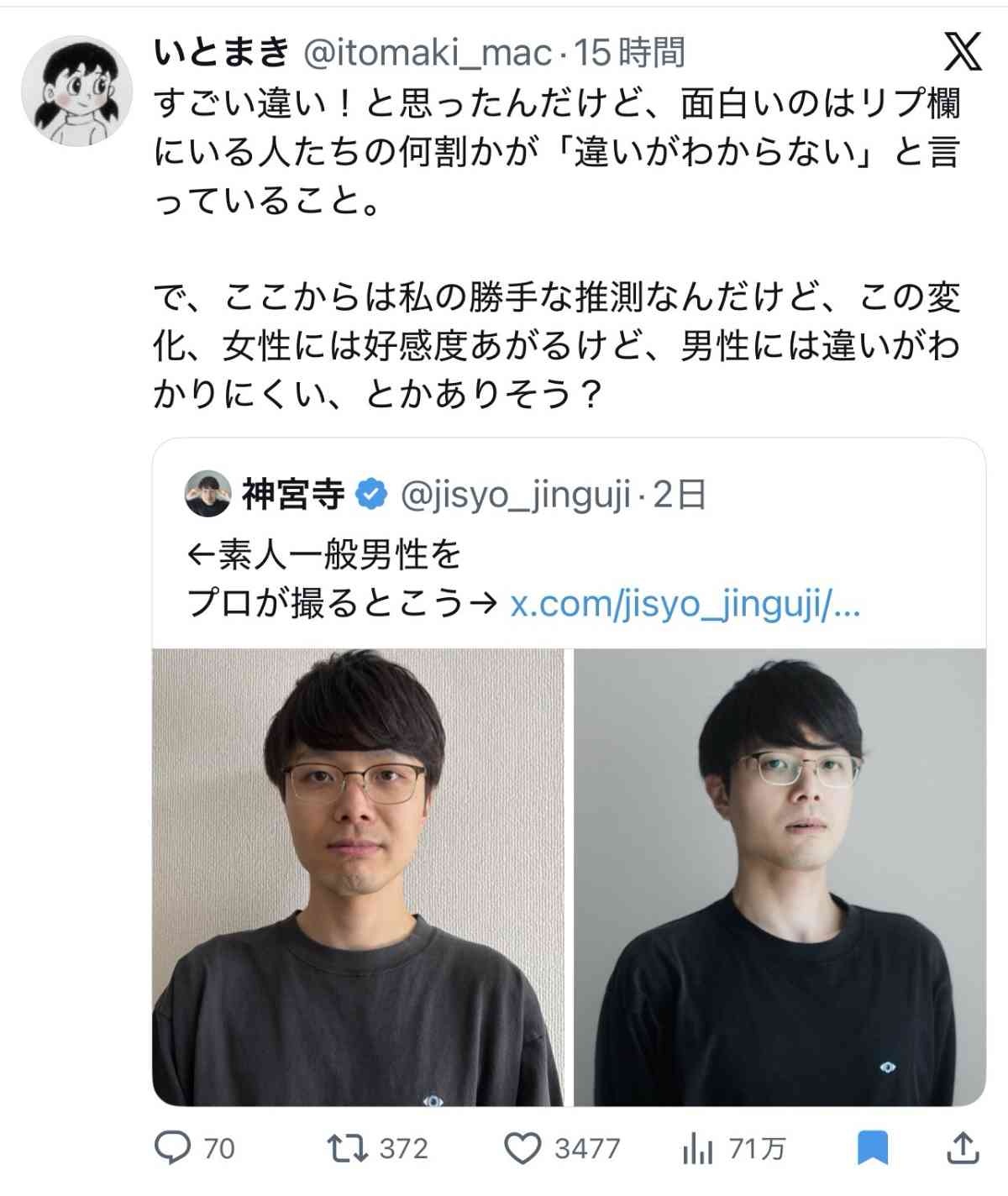Like the tweet with heart icon
The image size is (1008, 1196).
(x=526, y=1148)
